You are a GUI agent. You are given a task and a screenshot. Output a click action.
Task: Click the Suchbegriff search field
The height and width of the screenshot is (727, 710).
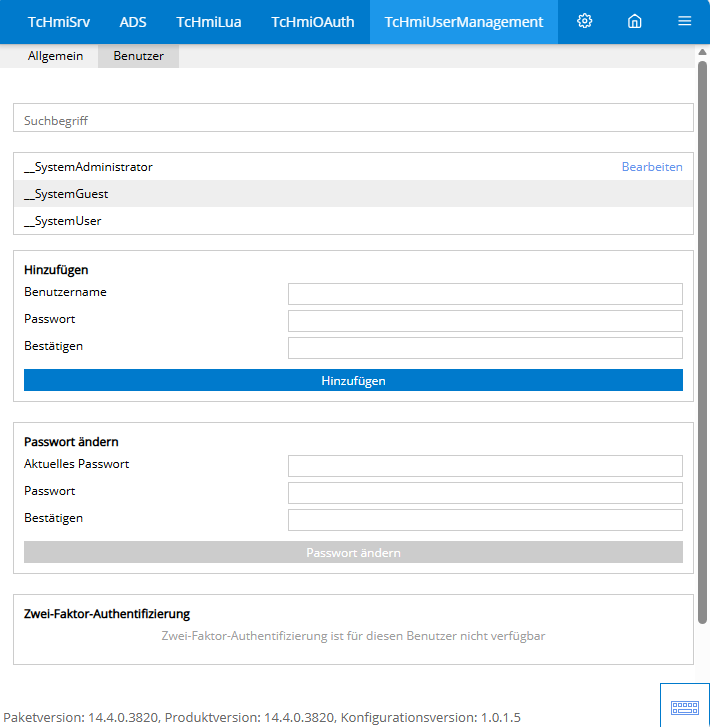click(x=352, y=120)
